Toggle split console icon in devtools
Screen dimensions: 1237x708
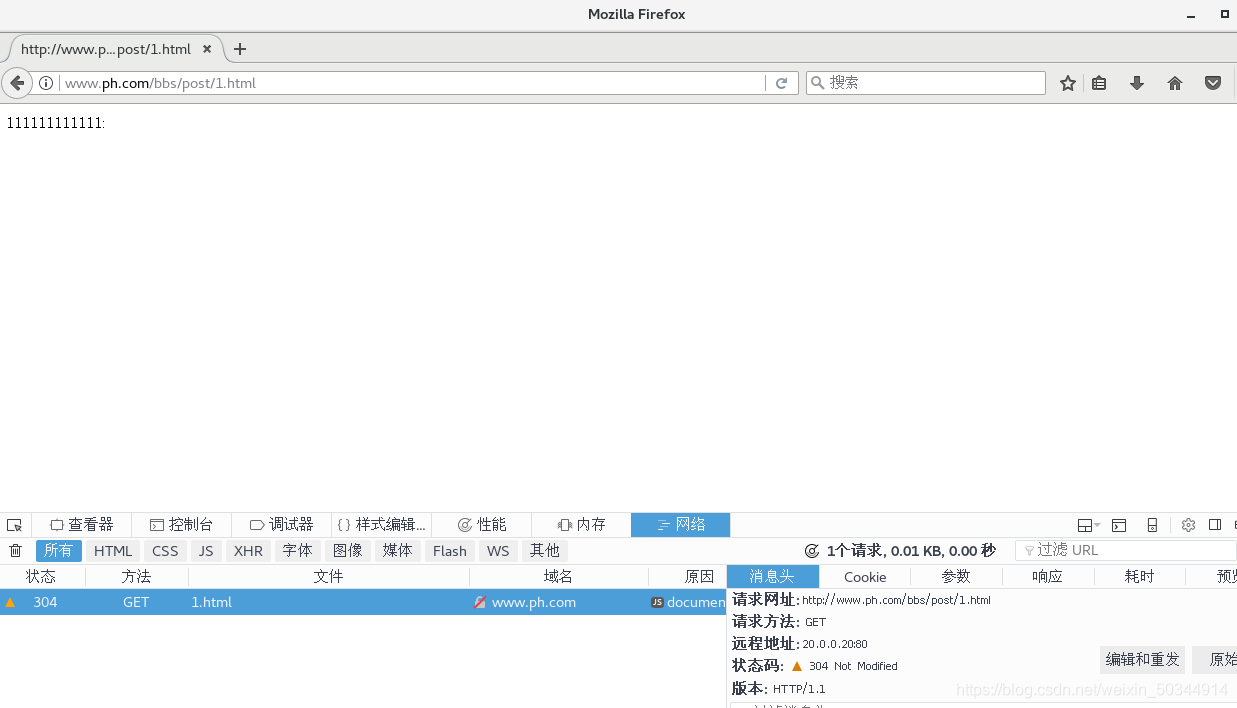click(x=1119, y=525)
